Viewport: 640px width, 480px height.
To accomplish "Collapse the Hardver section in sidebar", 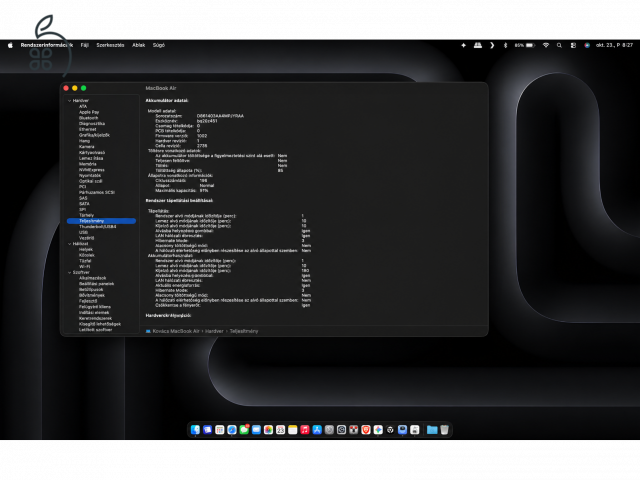I will 70,100.
